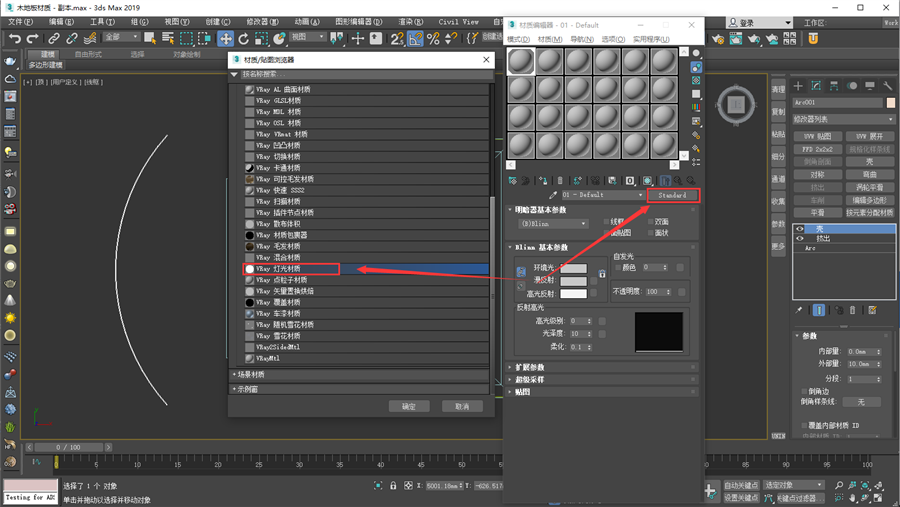Click object color swatch beside Arc001
The height and width of the screenshot is (507, 900).
tap(890, 103)
